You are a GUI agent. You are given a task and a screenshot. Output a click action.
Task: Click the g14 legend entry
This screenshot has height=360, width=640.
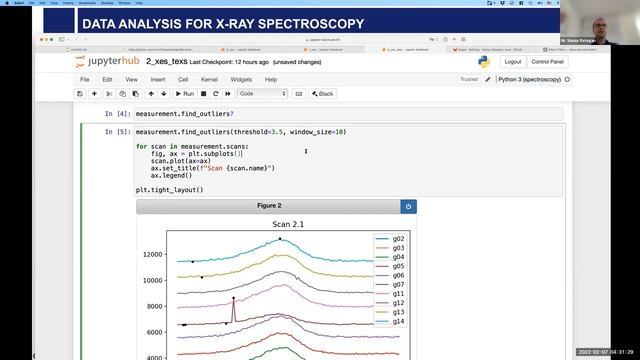pos(390,321)
